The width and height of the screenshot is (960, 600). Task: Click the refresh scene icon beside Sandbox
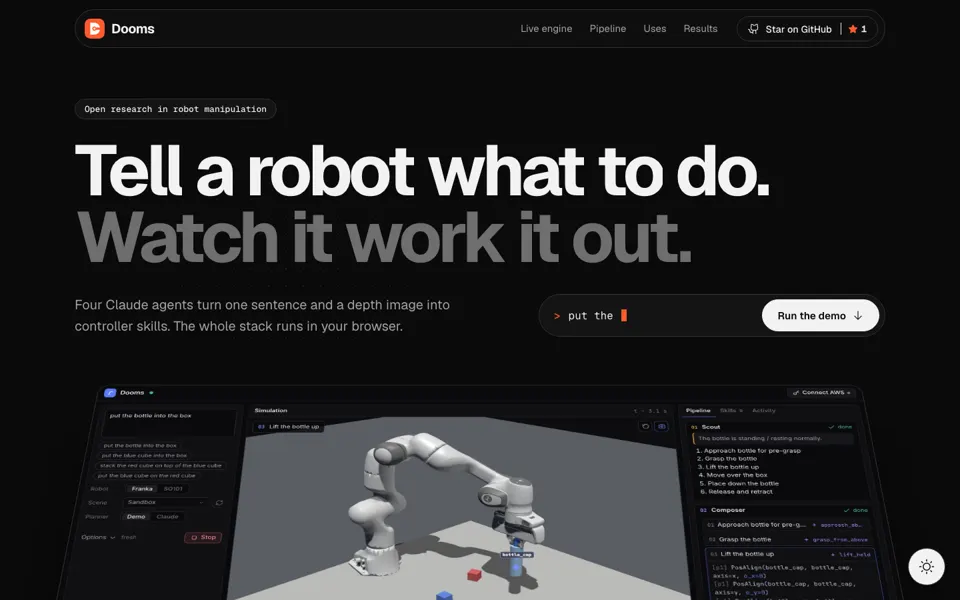[219, 503]
